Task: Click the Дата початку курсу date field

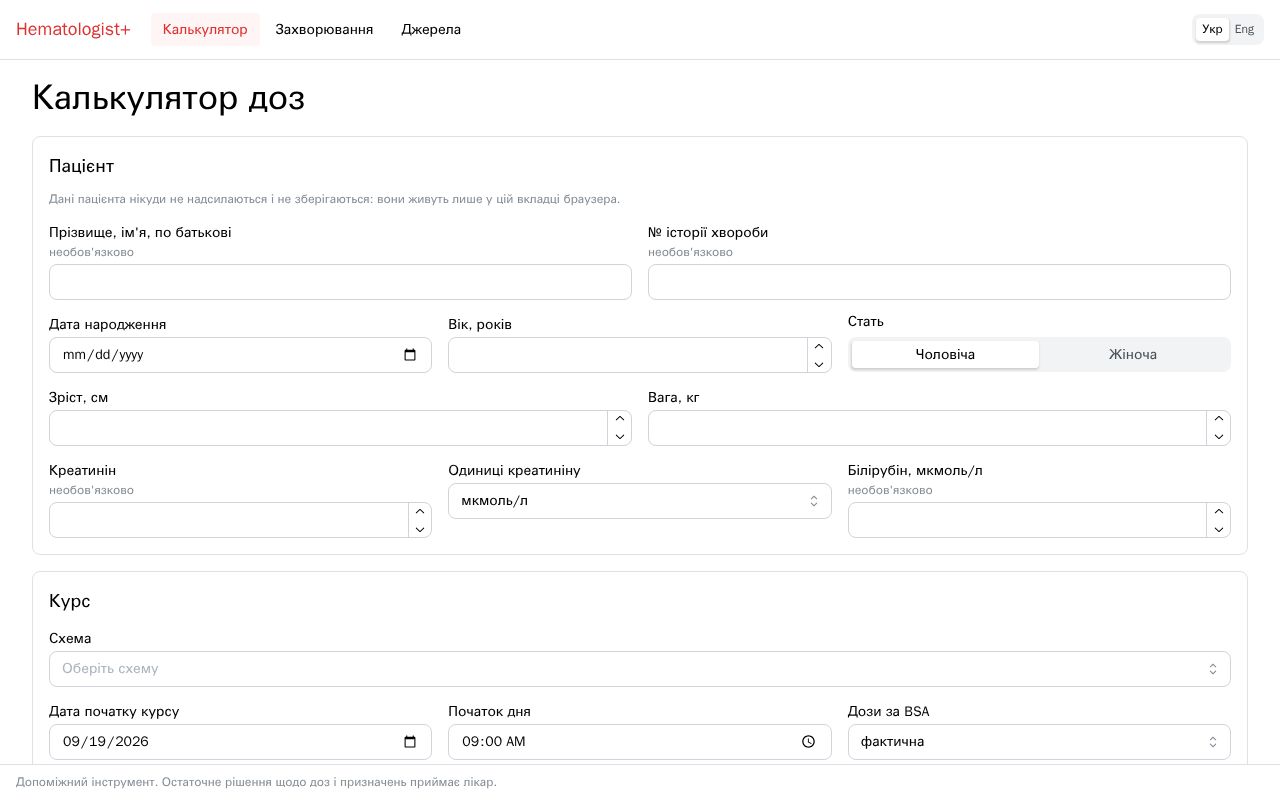Action: [240, 742]
